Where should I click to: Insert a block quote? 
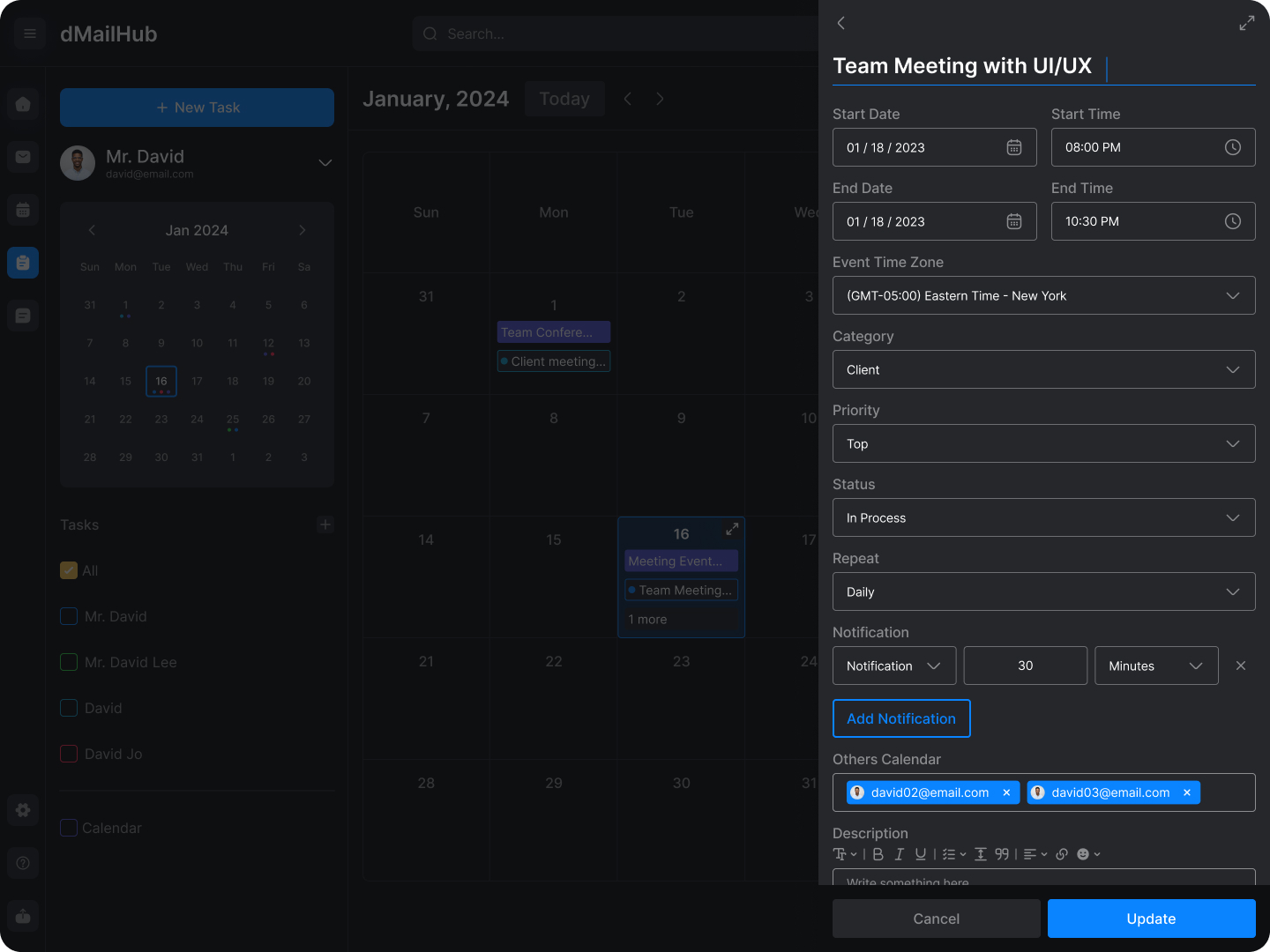pyautogui.click(x=1002, y=854)
